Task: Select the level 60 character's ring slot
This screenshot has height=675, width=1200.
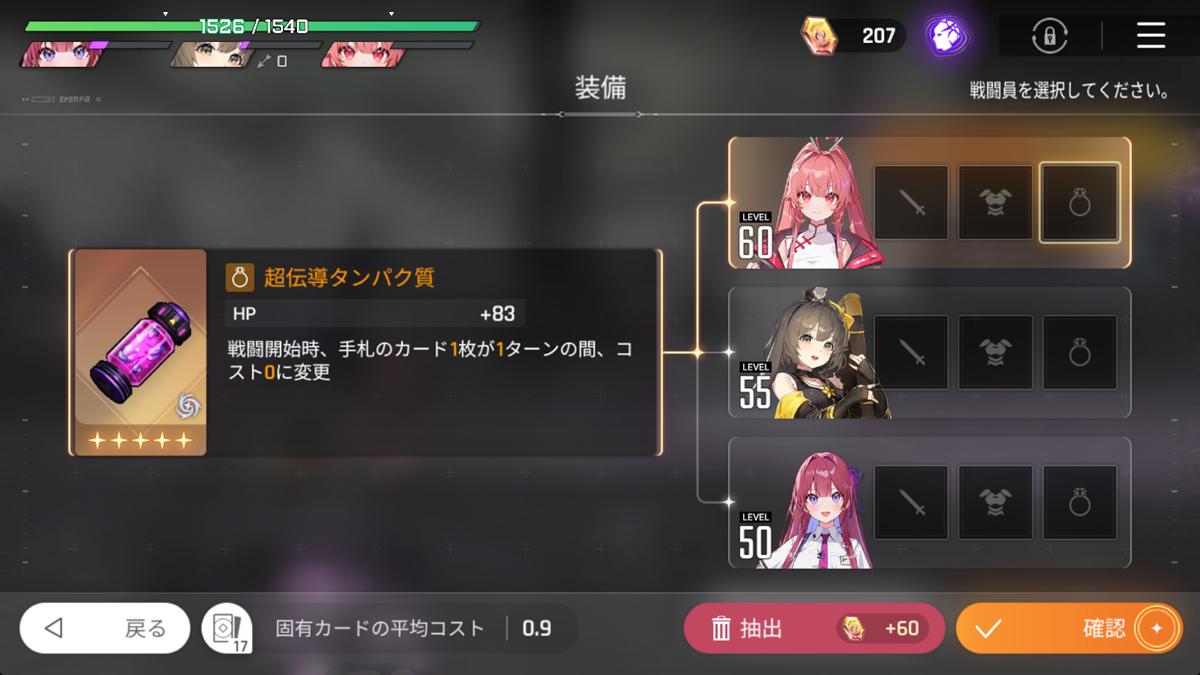Action: tap(1080, 203)
